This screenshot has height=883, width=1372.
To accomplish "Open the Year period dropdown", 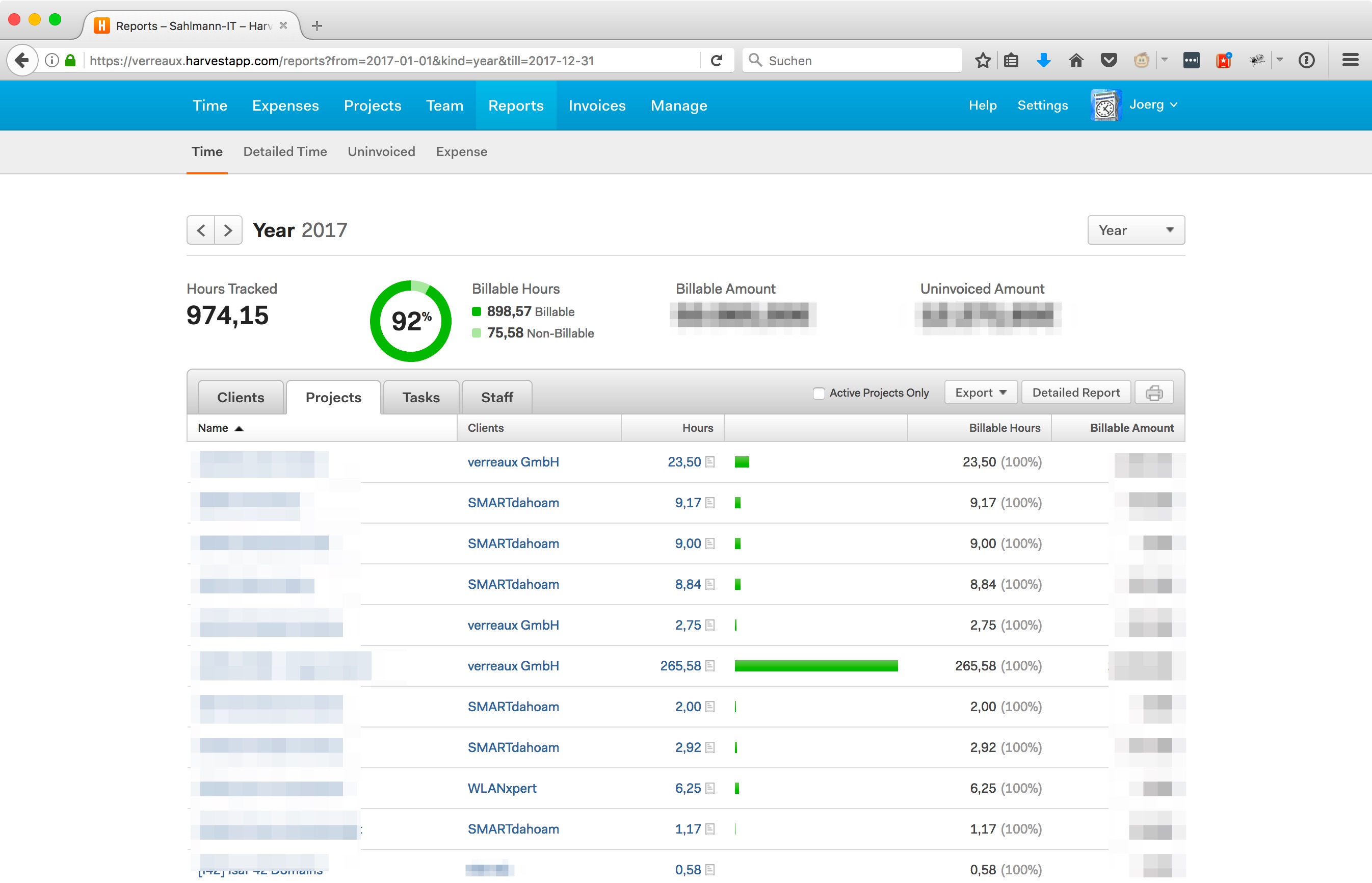I will click(x=1136, y=230).
